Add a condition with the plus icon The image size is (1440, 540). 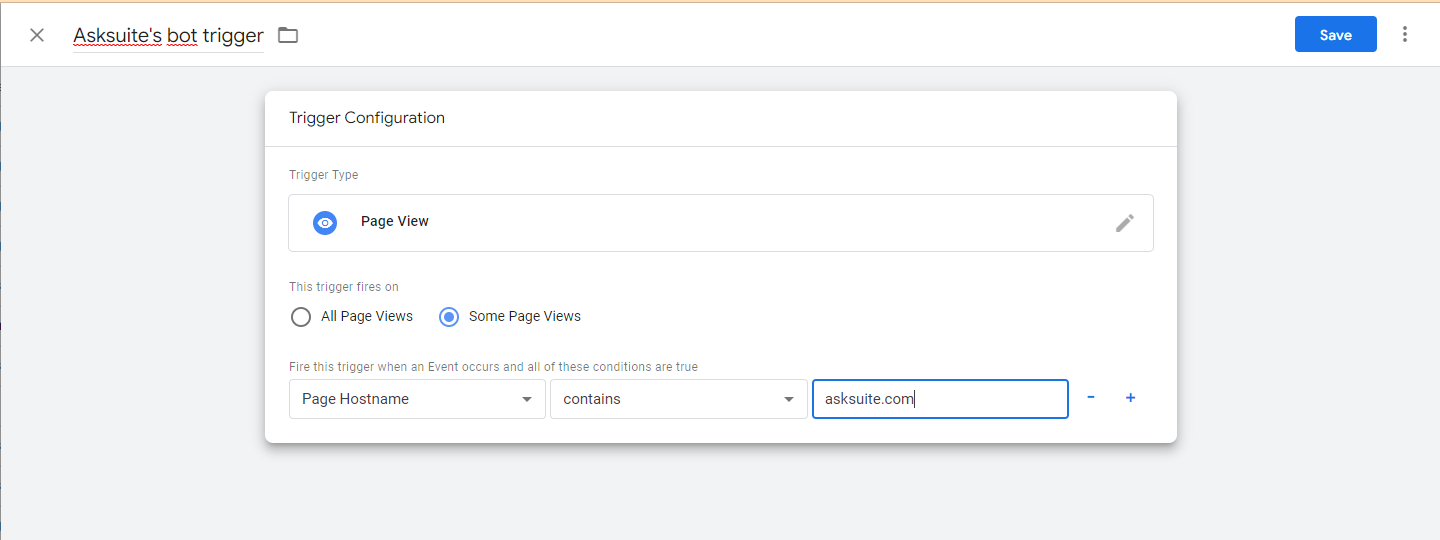pos(1131,397)
